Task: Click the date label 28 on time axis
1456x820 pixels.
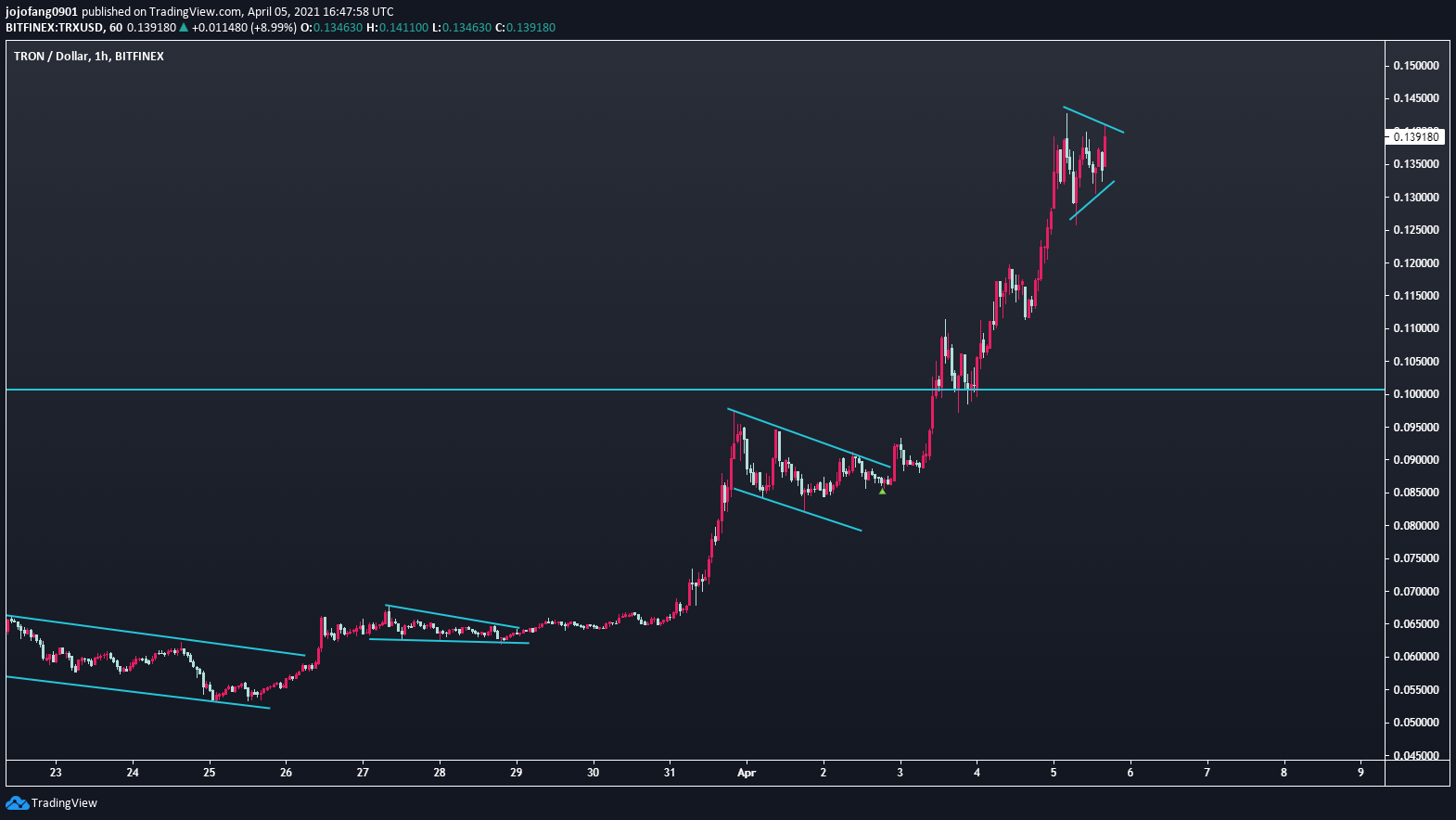Action: coord(440,773)
